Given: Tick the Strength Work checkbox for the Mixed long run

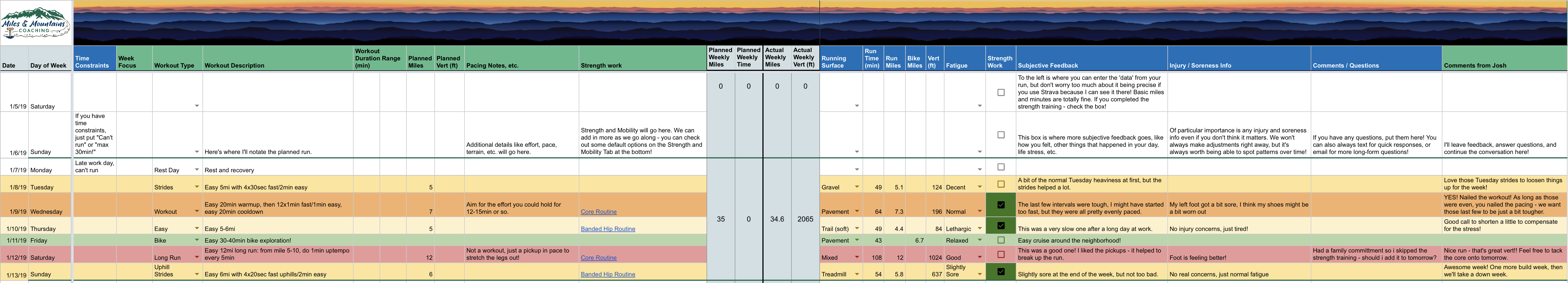Looking at the screenshot, I should click(x=1001, y=254).
